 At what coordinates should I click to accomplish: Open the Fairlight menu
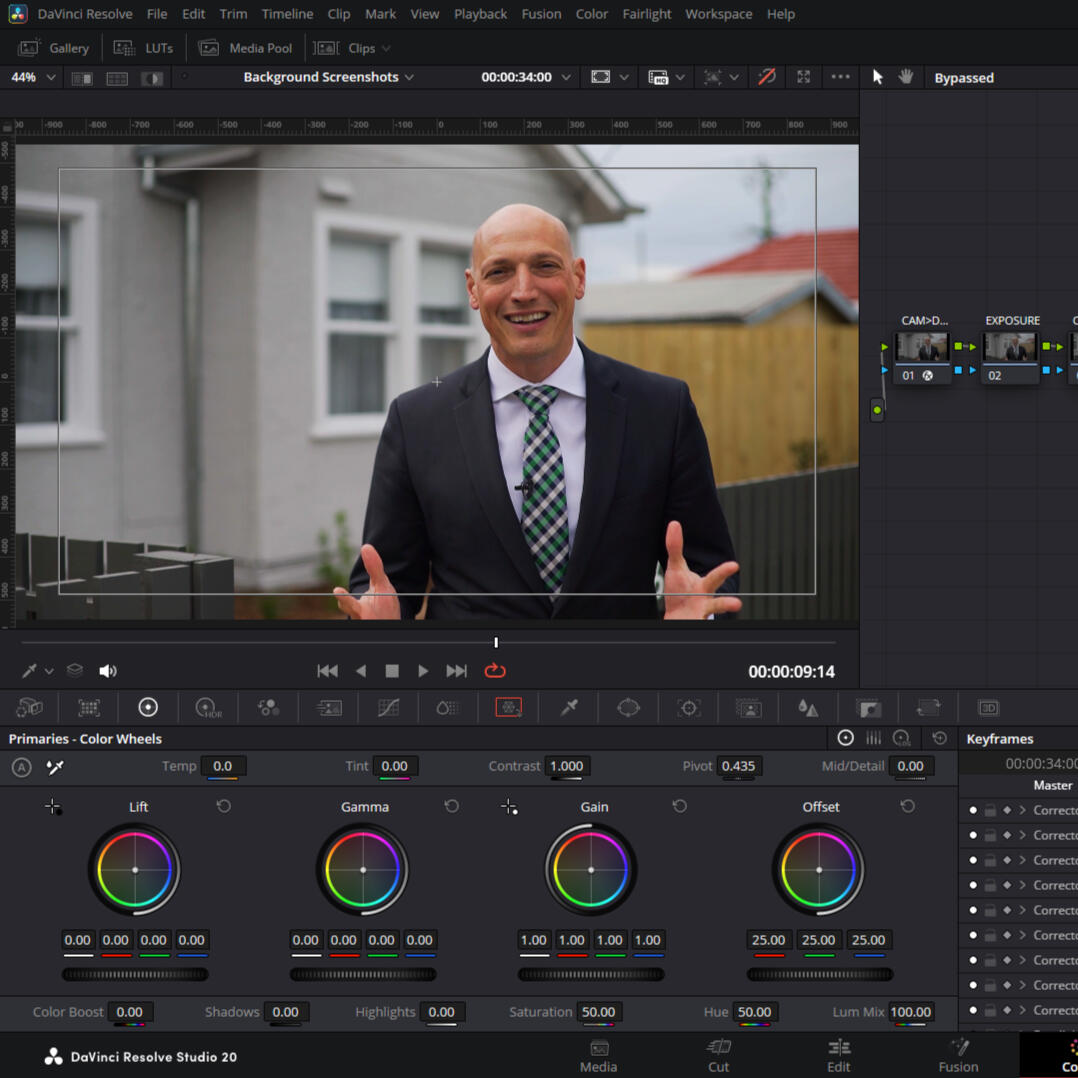(647, 14)
